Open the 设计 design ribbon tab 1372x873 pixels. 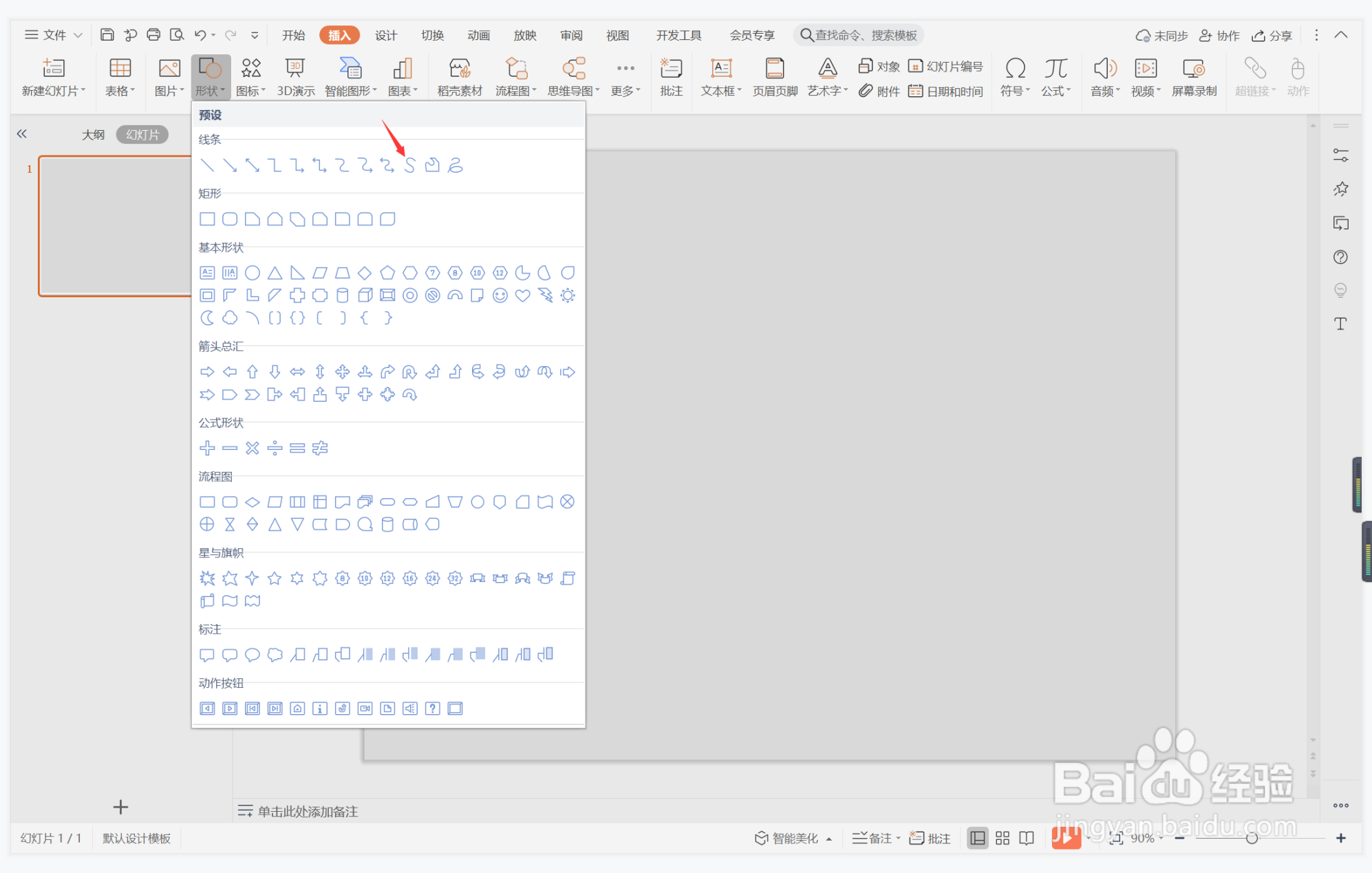(386, 35)
